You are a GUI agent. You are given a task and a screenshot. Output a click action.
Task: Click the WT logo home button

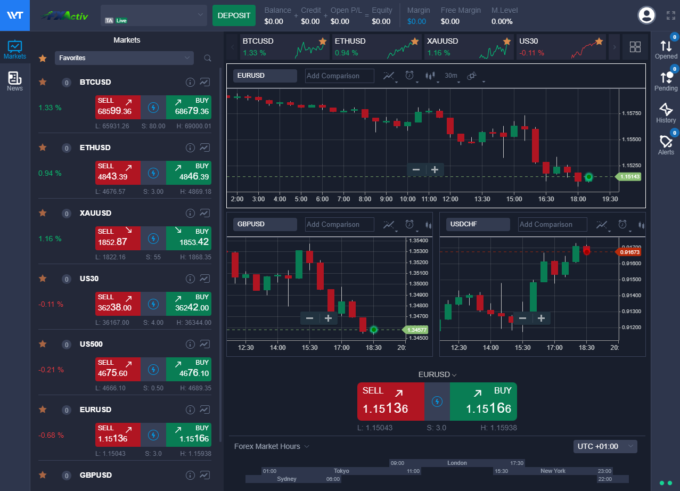15,15
